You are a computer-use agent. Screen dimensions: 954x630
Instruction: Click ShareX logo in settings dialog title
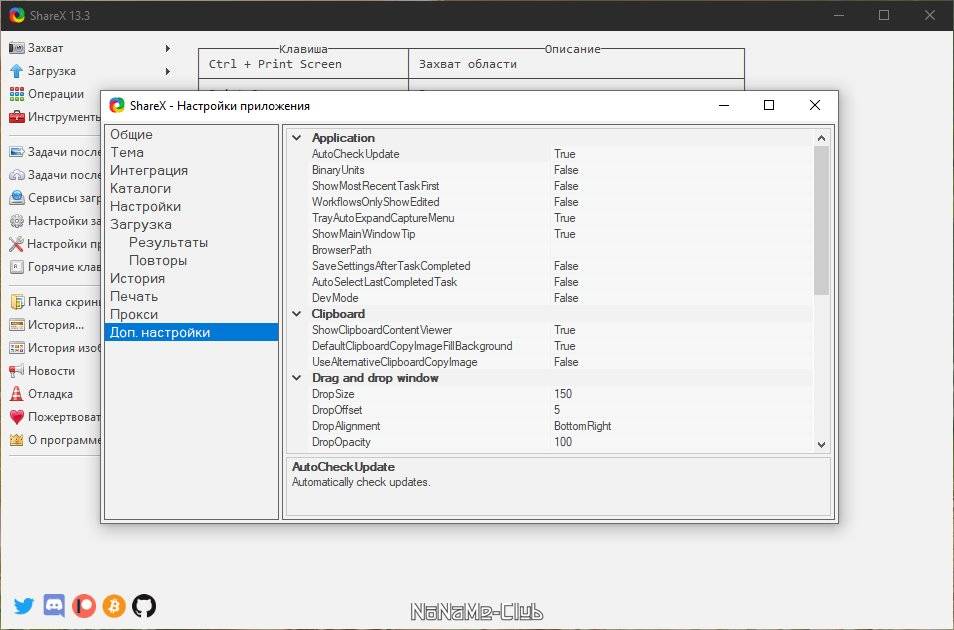pos(117,105)
